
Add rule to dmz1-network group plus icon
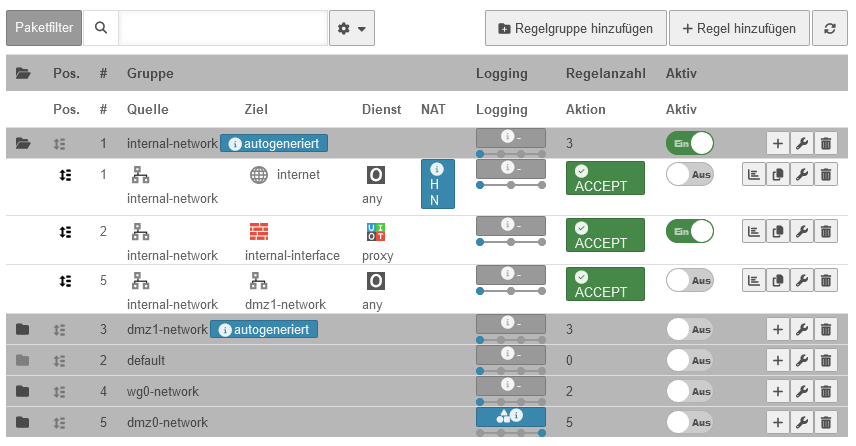click(778, 329)
